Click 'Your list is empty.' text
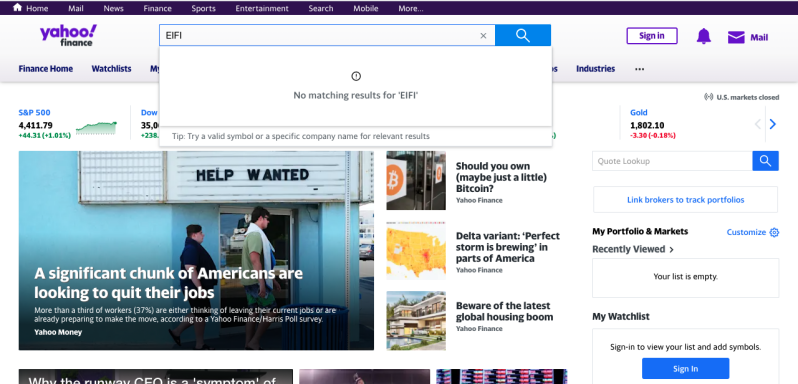This screenshot has width=798, height=384. coord(686,277)
